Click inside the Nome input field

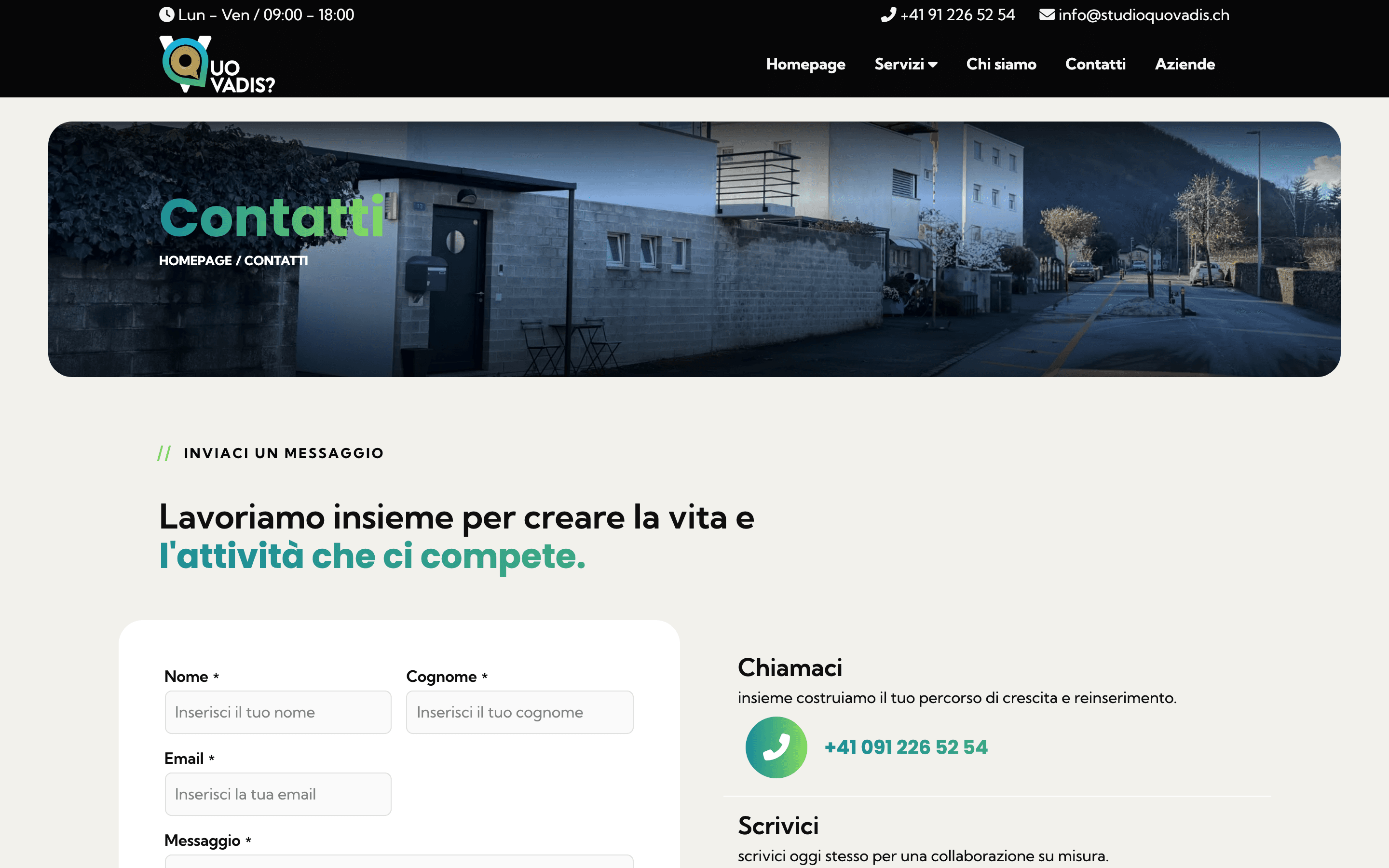click(x=278, y=712)
